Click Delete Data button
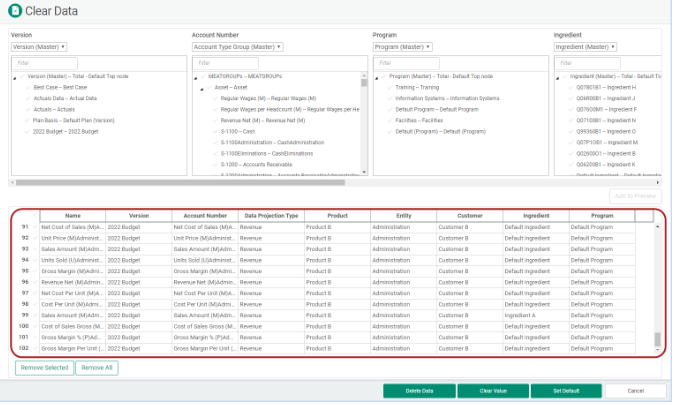The width and height of the screenshot is (674, 405). tap(419, 391)
